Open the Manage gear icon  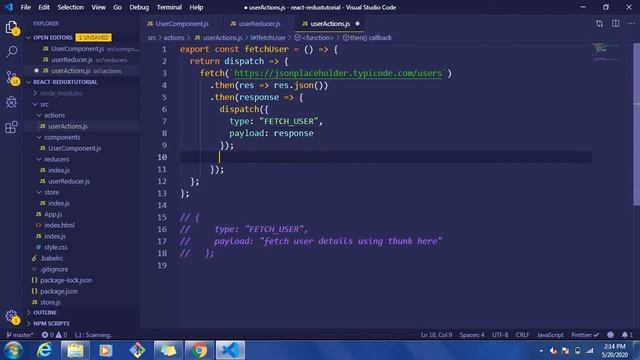click(x=11, y=316)
